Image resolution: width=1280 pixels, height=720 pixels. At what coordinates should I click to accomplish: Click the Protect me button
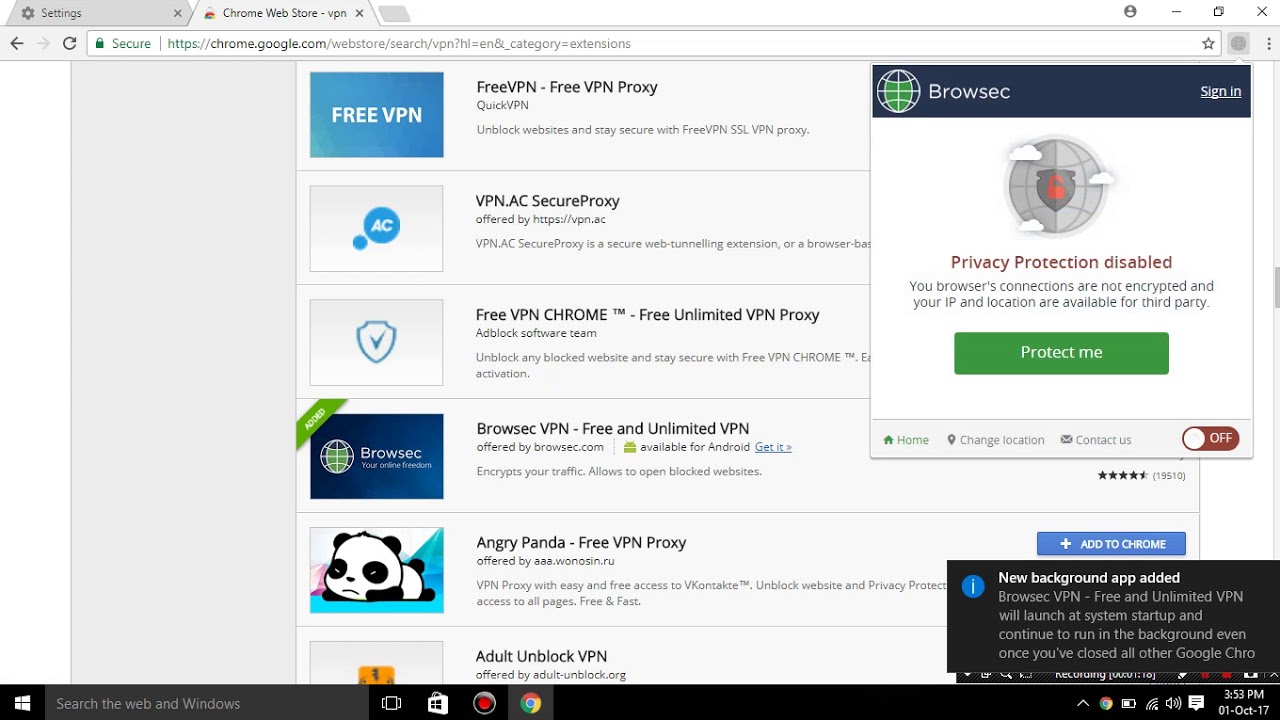(1061, 353)
